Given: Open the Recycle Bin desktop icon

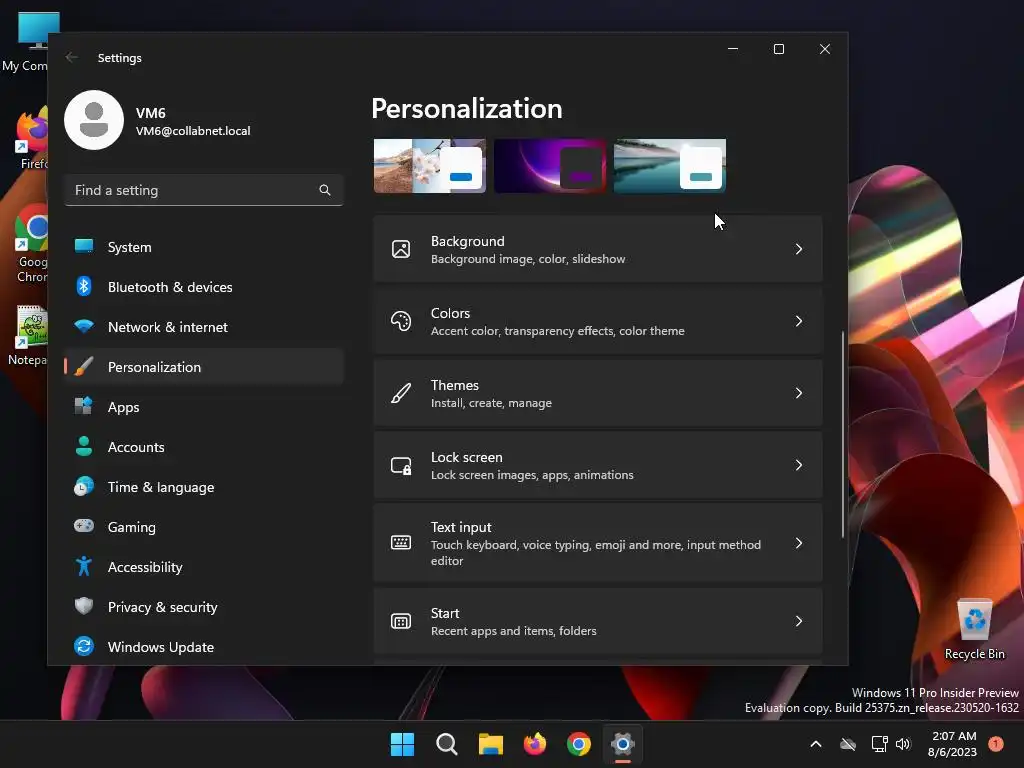Looking at the screenshot, I should click(x=974, y=629).
